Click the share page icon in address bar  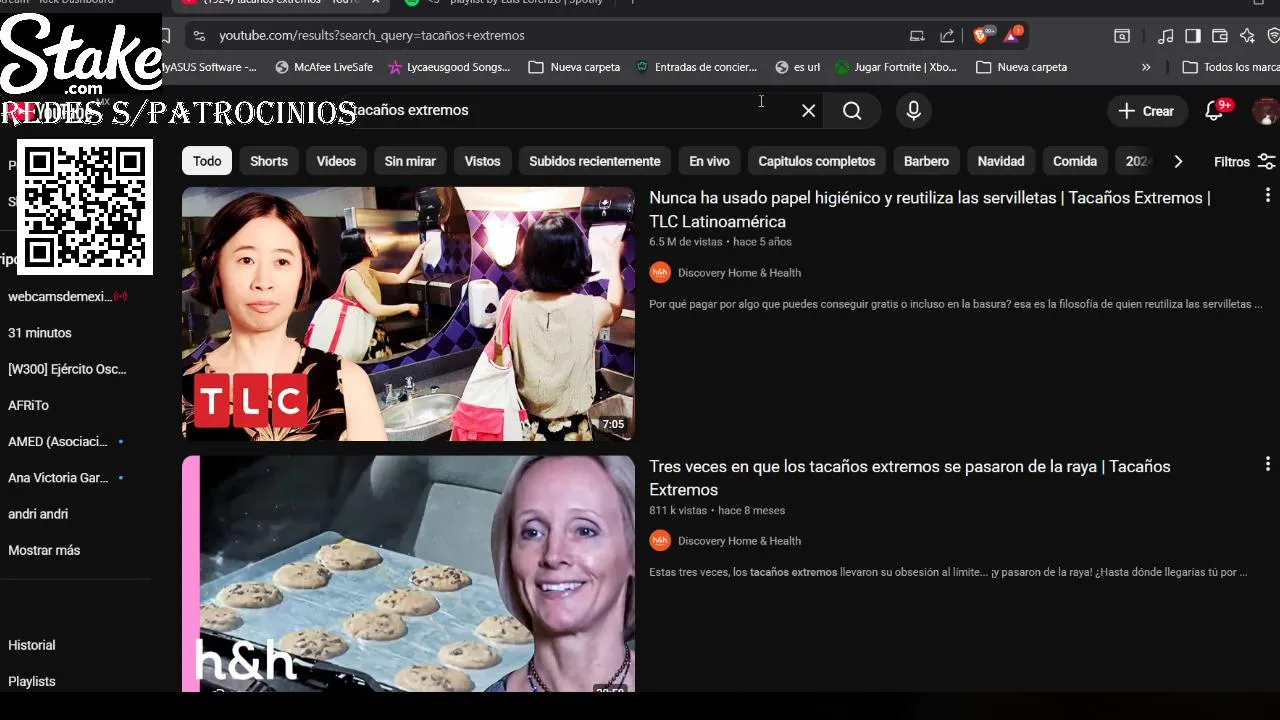947,36
